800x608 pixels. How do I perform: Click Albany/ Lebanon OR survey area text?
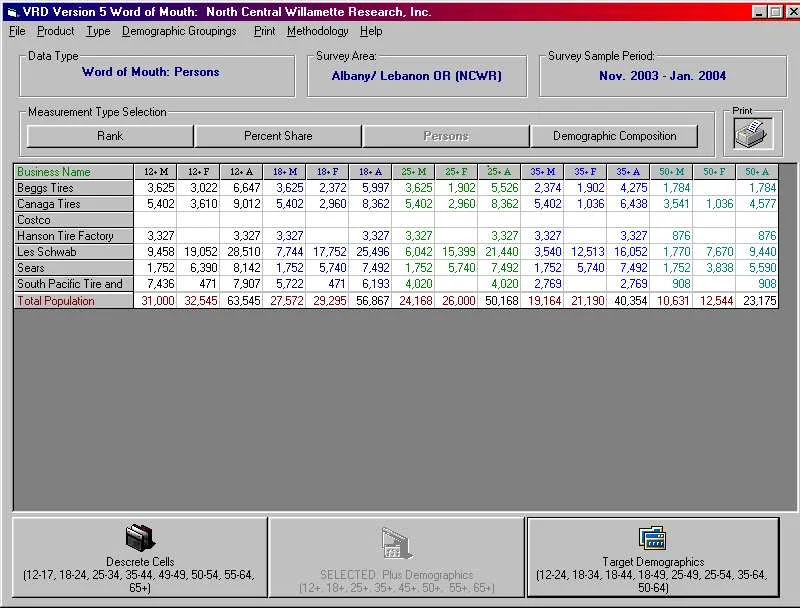click(x=416, y=76)
